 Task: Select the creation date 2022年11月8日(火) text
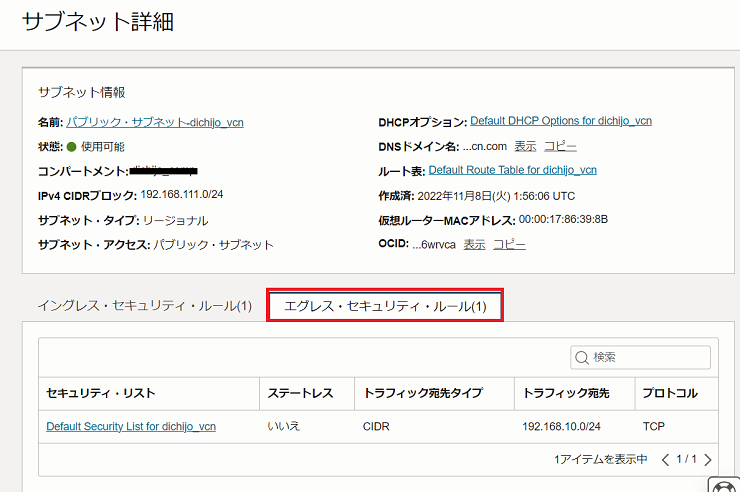[464, 196]
